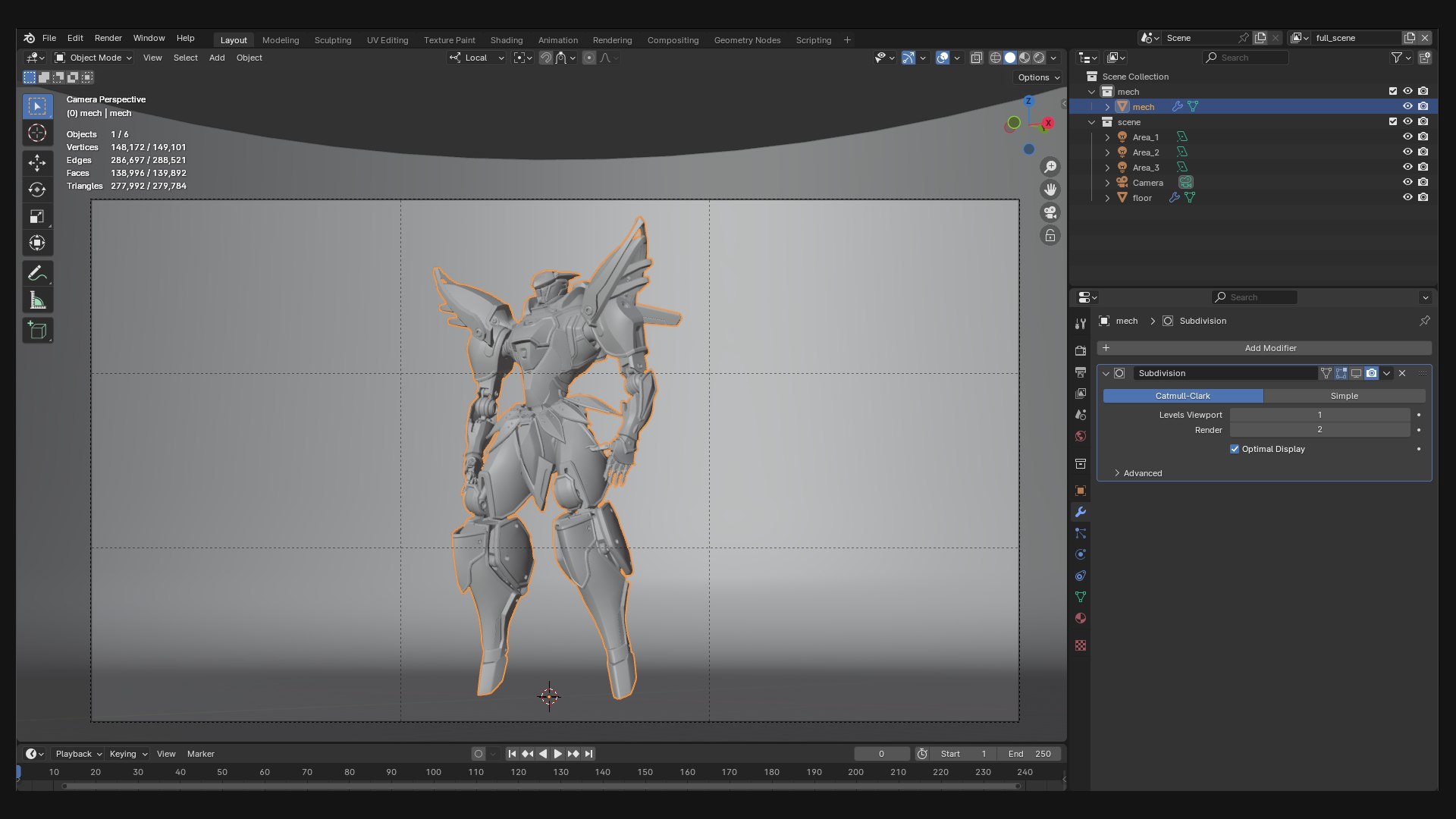Viewport: 1456px width, 819px height.
Task: Switch to the Shading workspace tab
Action: [x=507, y=40]
